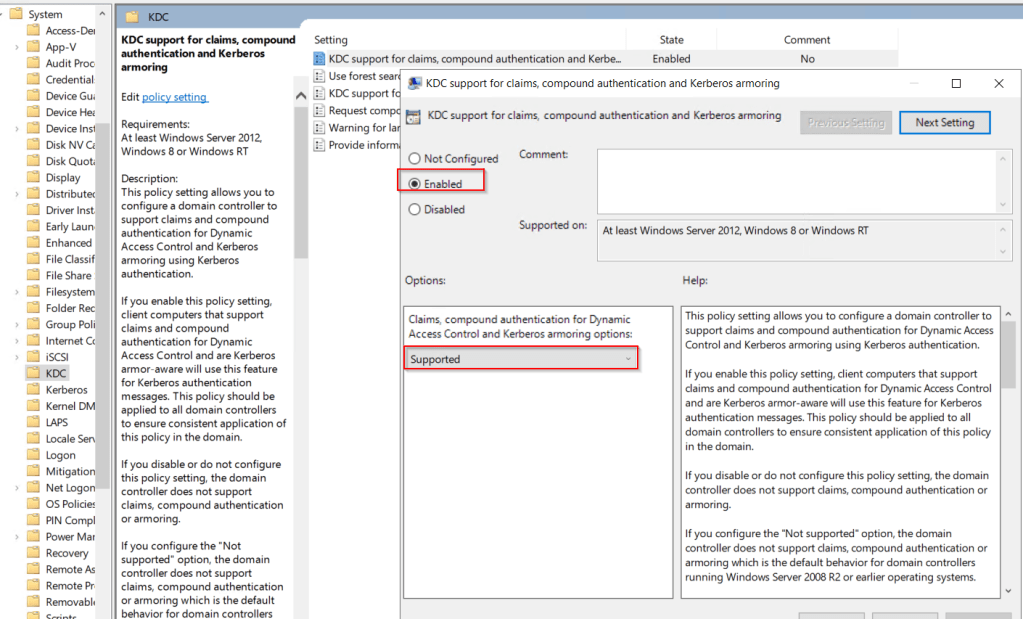
Task: Click the Kerberos folder icon in tree
Action: click(33, 390)
